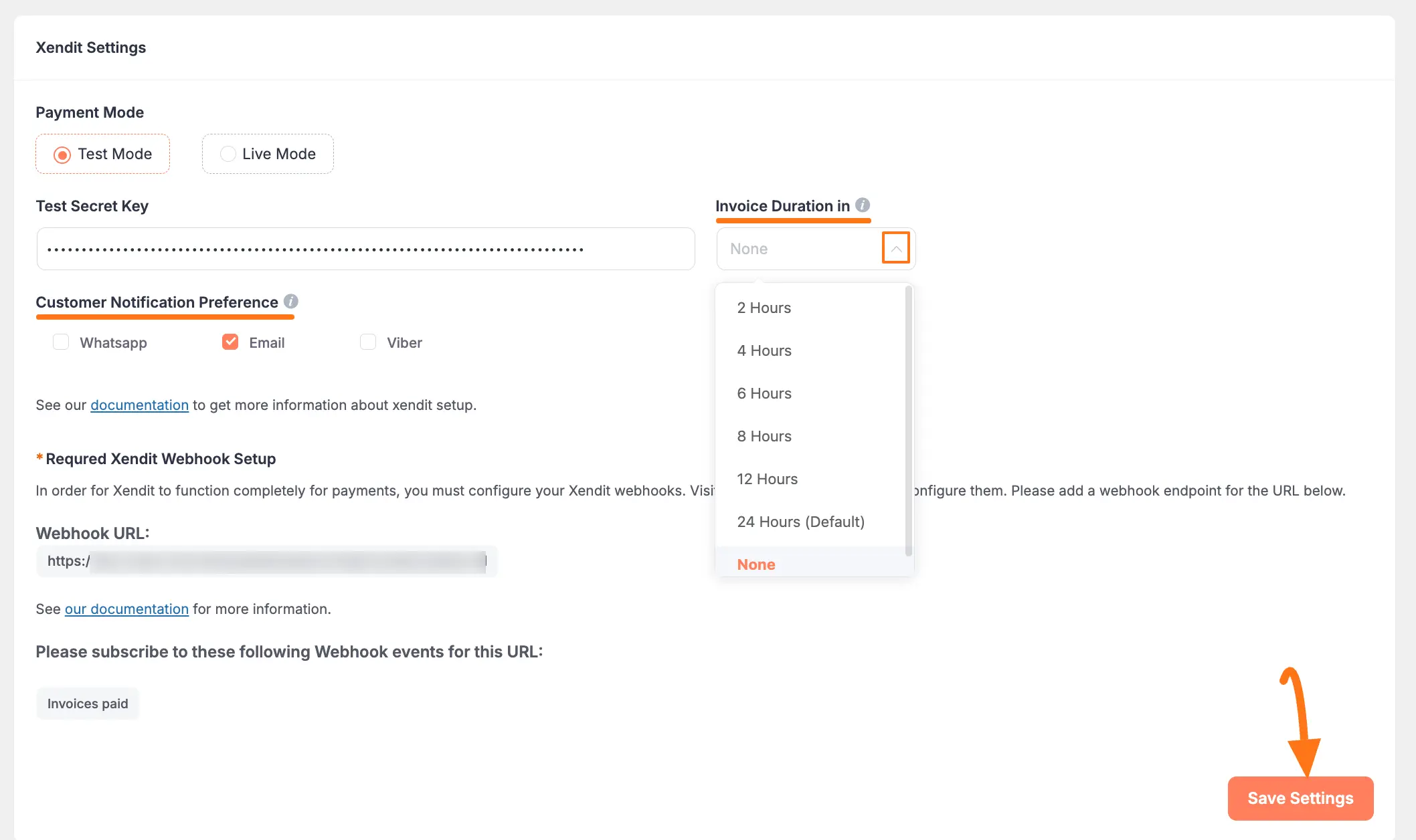The height and width of the screenshot is (840, 1416).
Task: Pick 12 Hours from the duration list
Action: pos(767,478)
